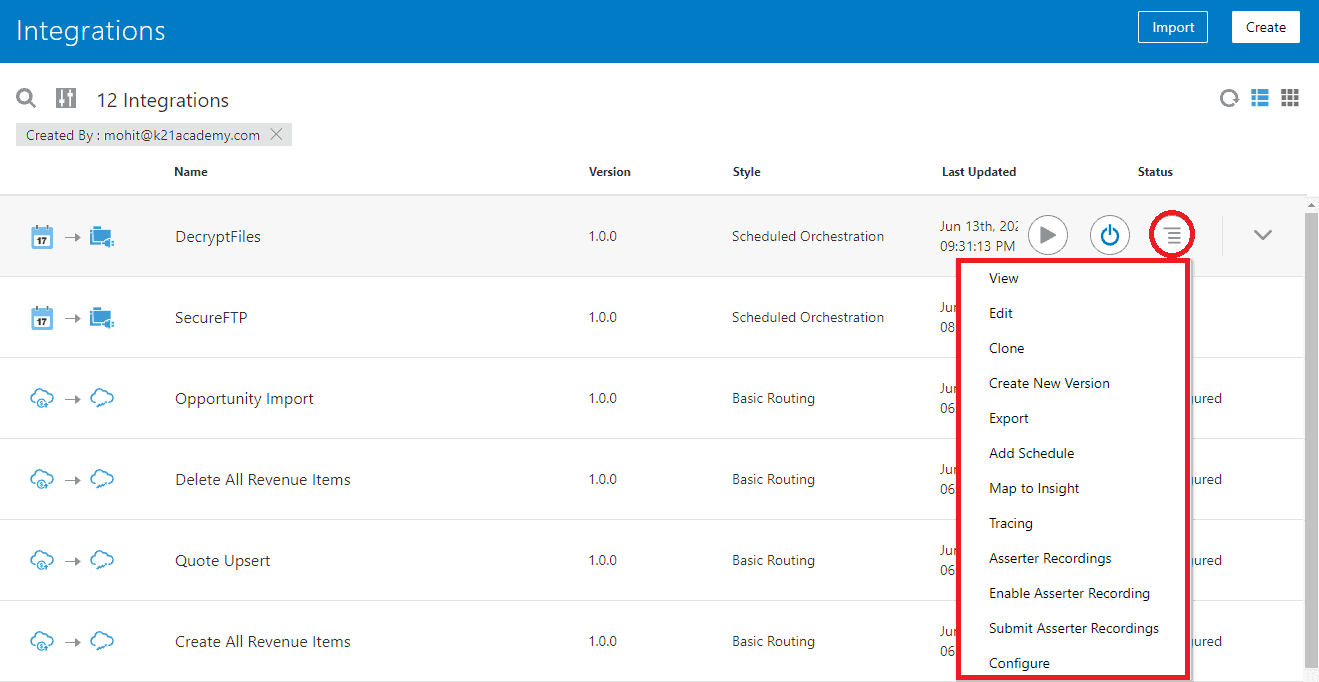Enable Asserter Recording from the menu
The height and width of the screenshot is (682, 1319).
[x=1069, y=593]
